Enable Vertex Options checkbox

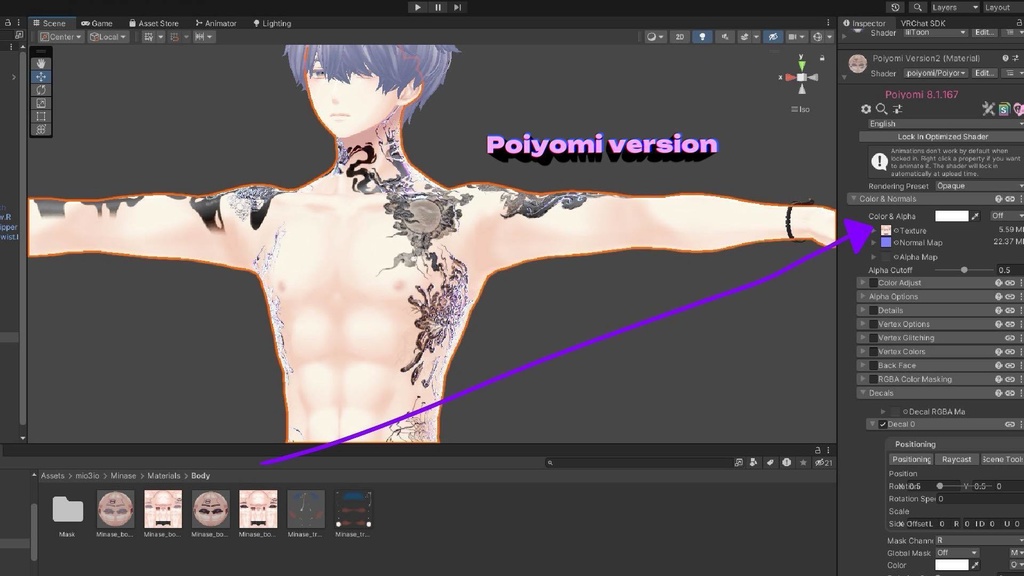pos(873,324)
